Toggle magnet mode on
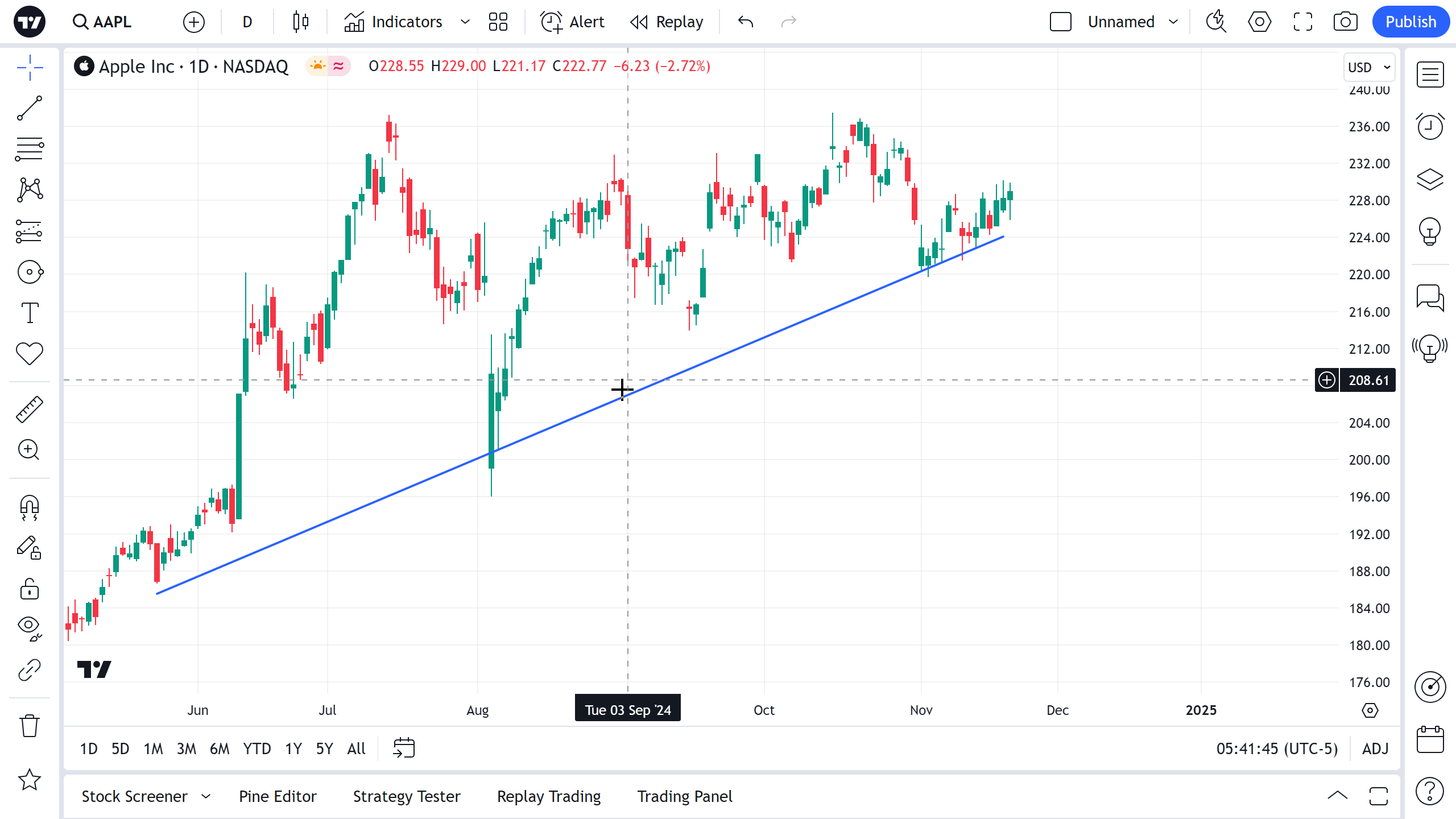 click(30, 507)
